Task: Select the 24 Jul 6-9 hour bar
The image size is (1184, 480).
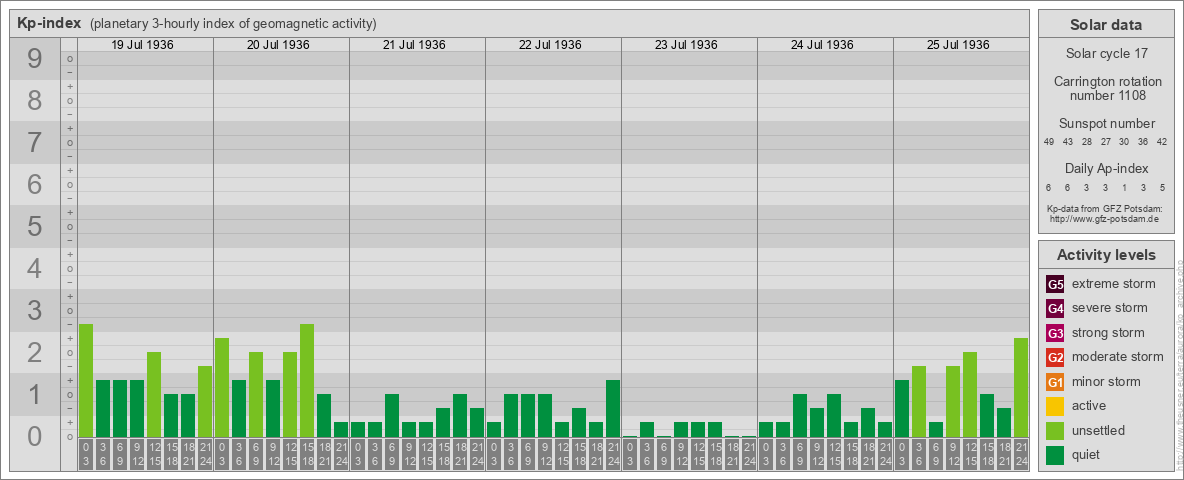Action: tap(800, 415)
